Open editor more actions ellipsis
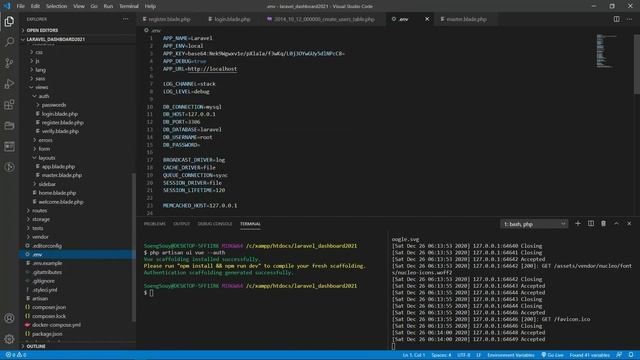The width and height of the screenshot is (640, 360). coord(629,19)
